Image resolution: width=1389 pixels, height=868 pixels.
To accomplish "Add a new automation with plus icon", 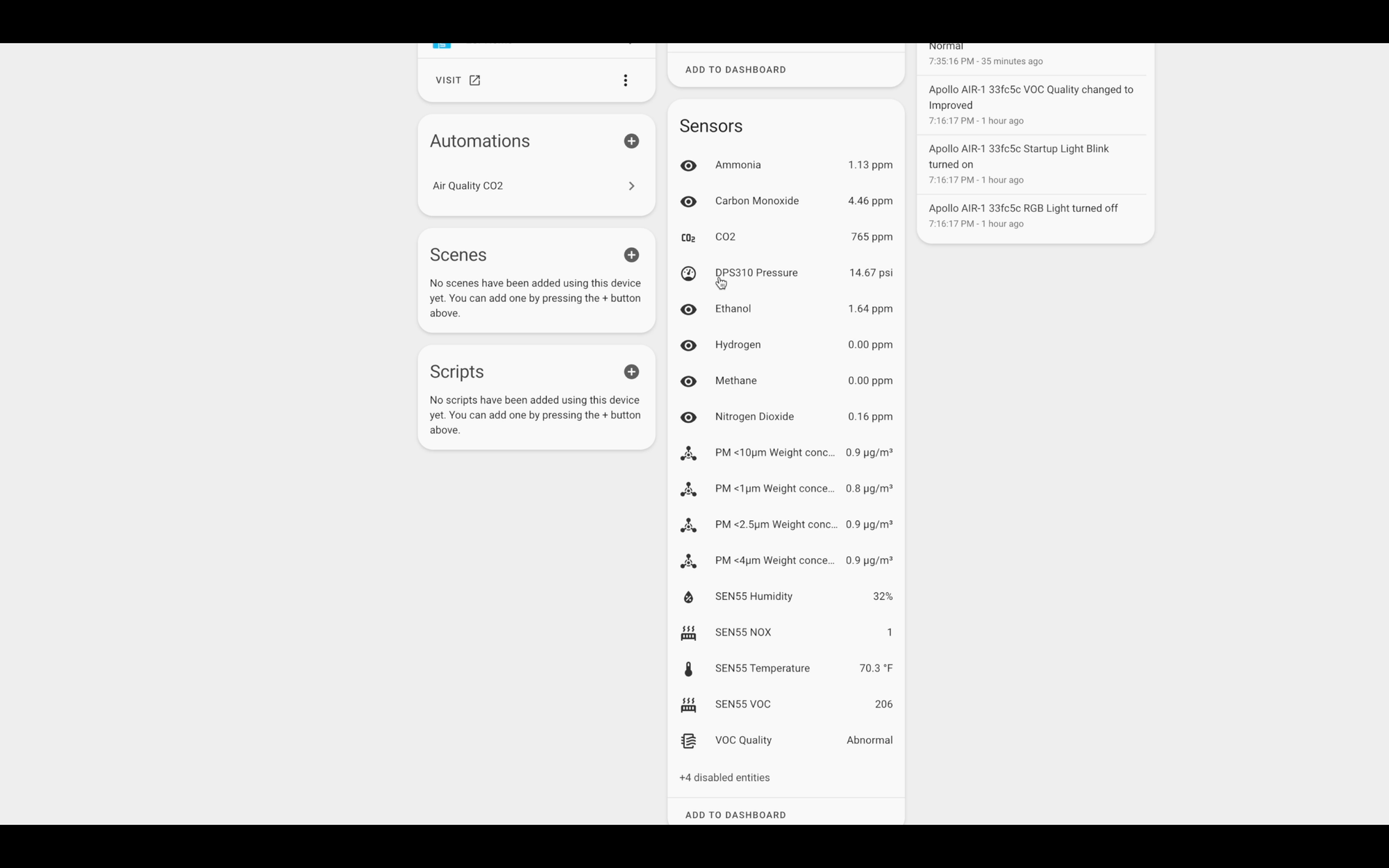I will pyautogui.click(x=631, y=141).
